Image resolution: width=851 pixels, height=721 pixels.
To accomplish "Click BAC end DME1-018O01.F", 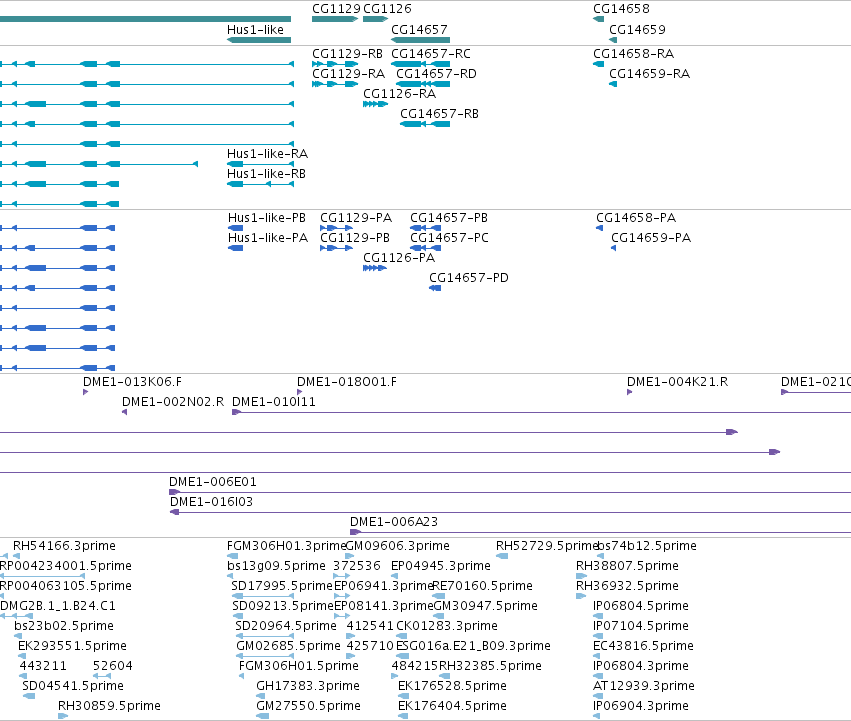I will coord(347,382).
